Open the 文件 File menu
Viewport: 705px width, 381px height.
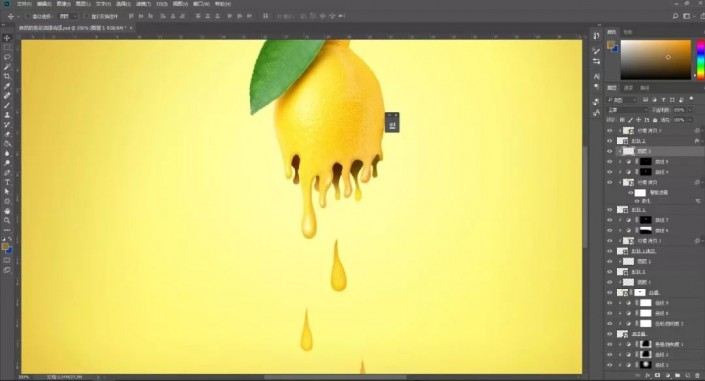click(x=24, y=4)
